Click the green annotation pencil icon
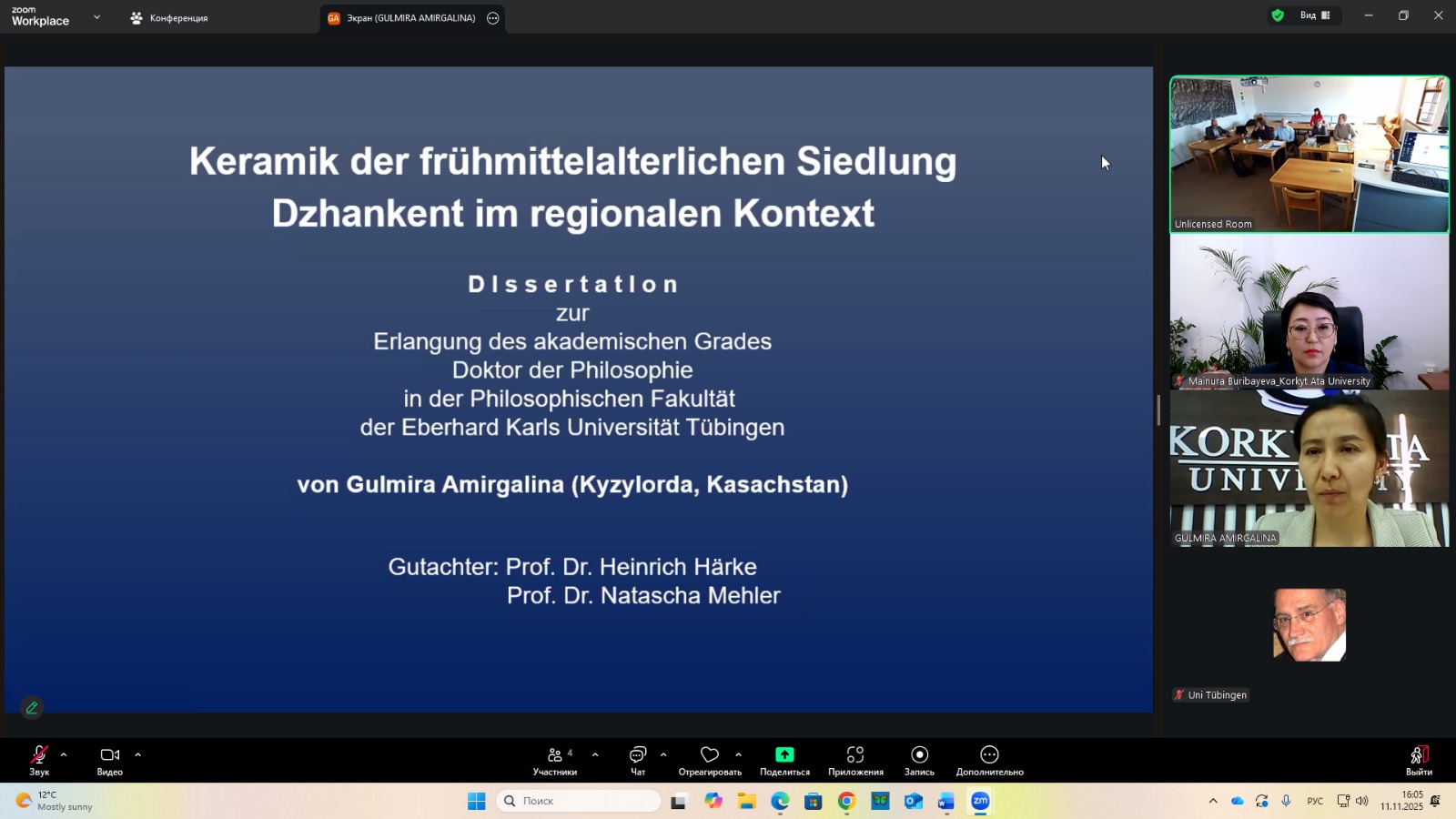This screenshot has height=819, width=1456. pos(32,707)
